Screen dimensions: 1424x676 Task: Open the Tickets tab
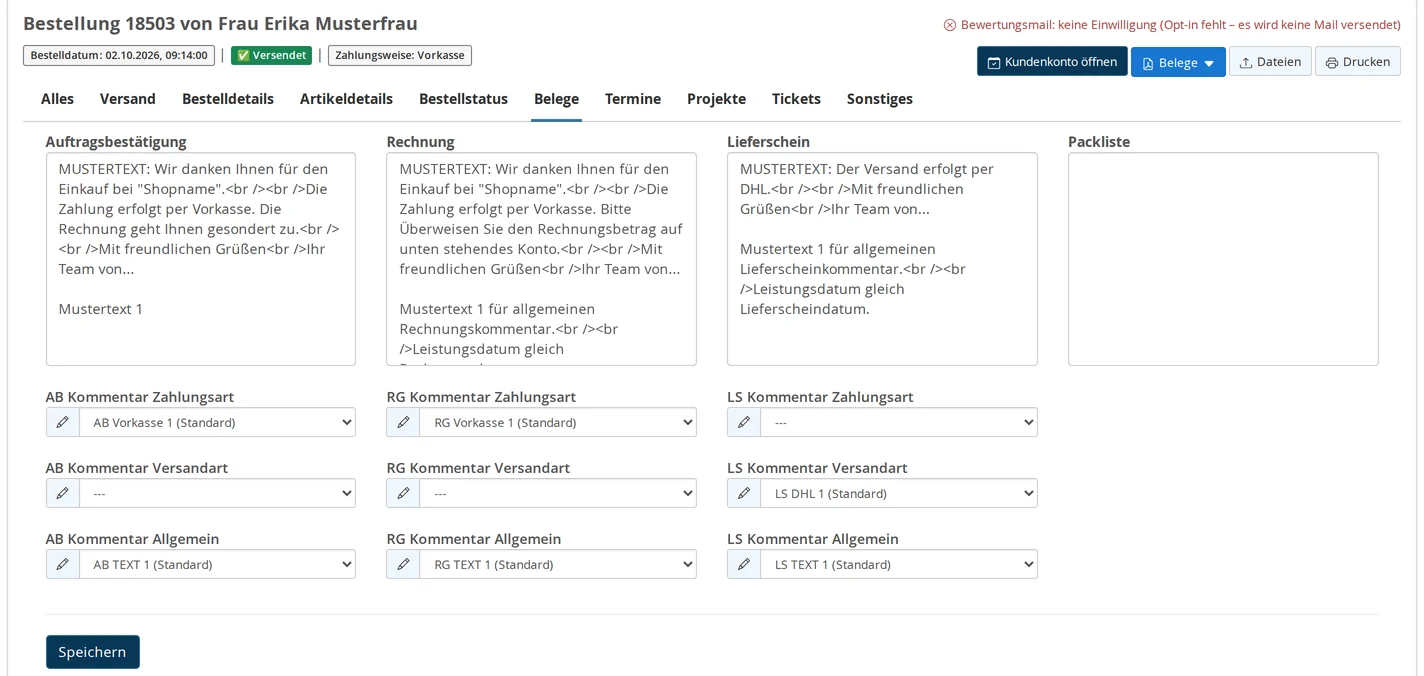796,99
